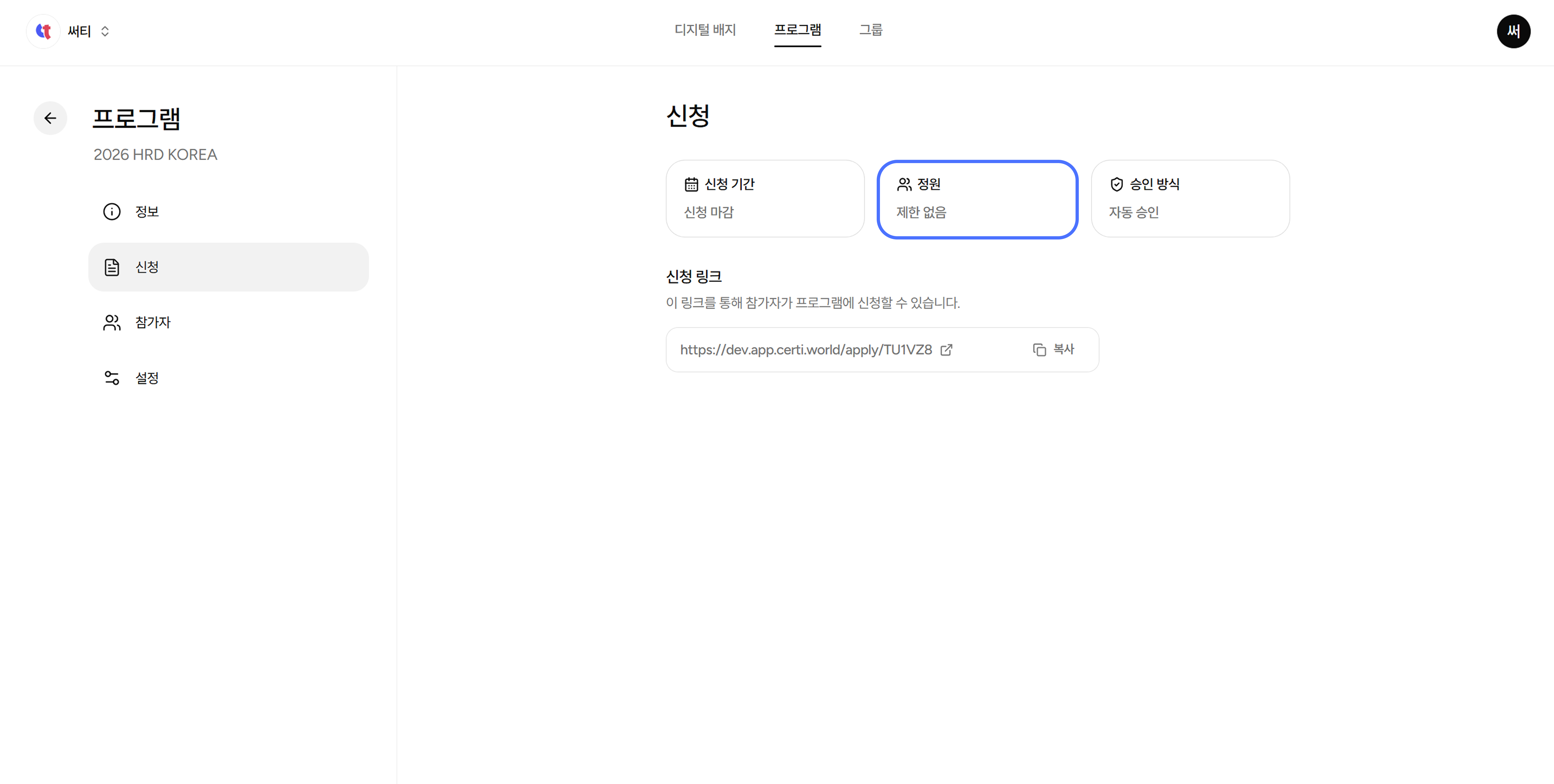Click the 2026 HRD KOREA program name

click(x=155, y=154)
